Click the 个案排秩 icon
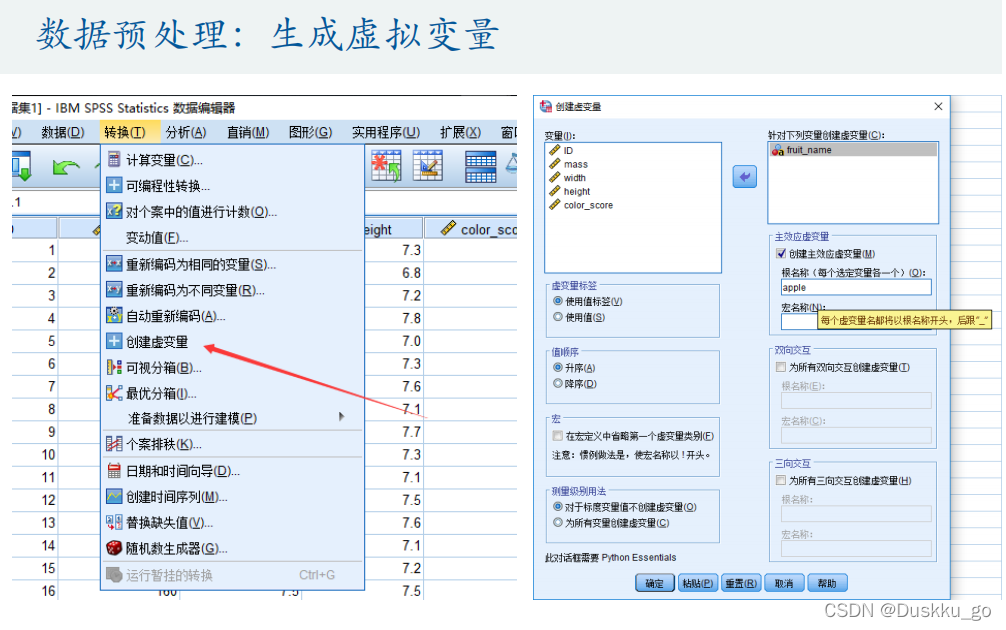This screenshot has height=630, width=1006. tap(114, 444)
